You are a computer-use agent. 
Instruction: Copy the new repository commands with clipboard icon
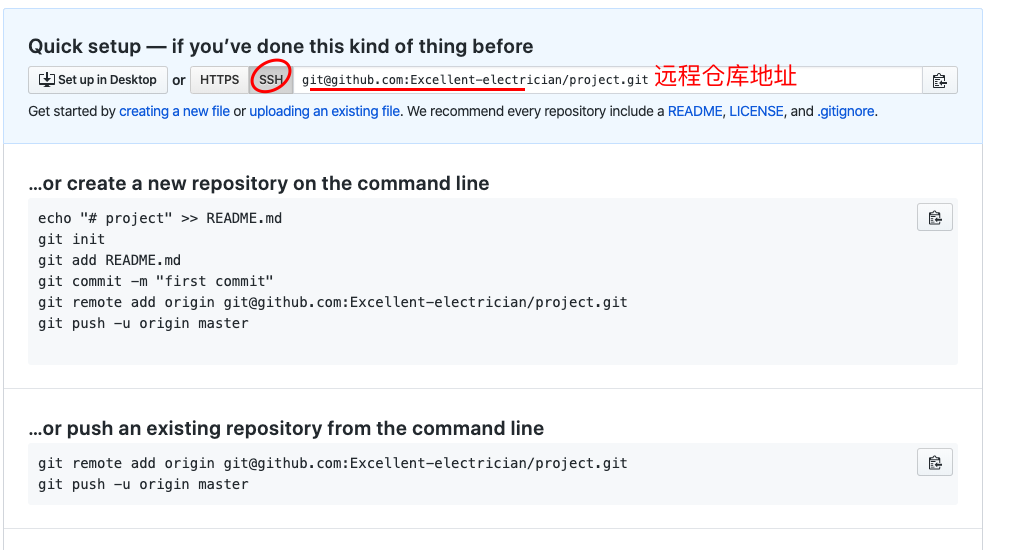tap(935, 217)
